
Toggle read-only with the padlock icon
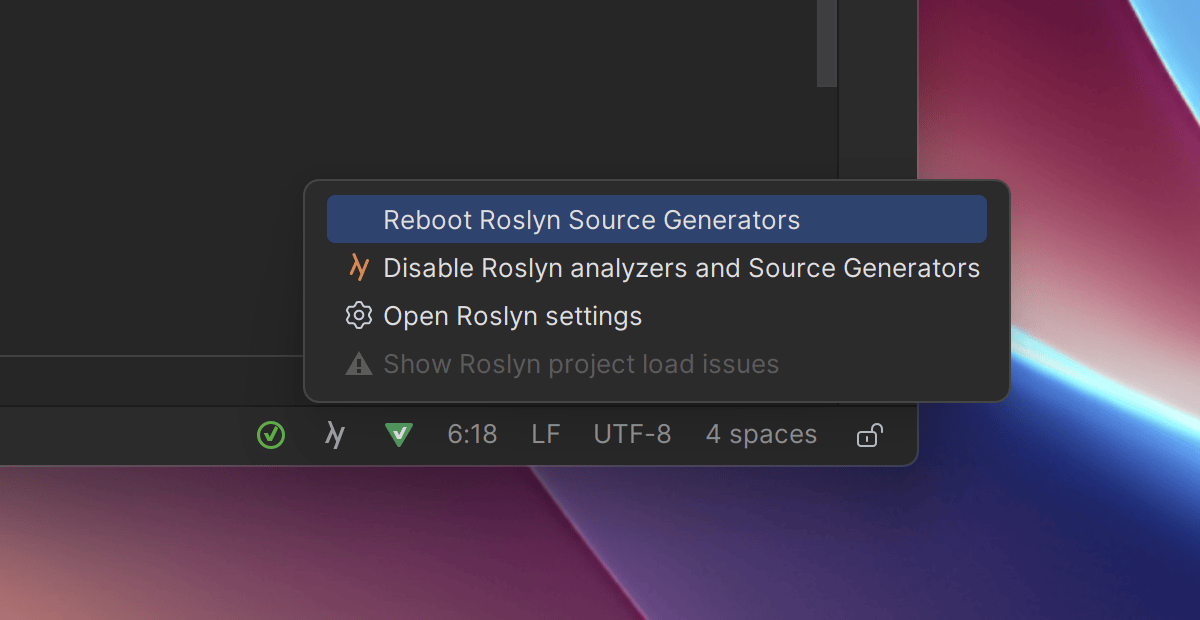coord(869,435)
